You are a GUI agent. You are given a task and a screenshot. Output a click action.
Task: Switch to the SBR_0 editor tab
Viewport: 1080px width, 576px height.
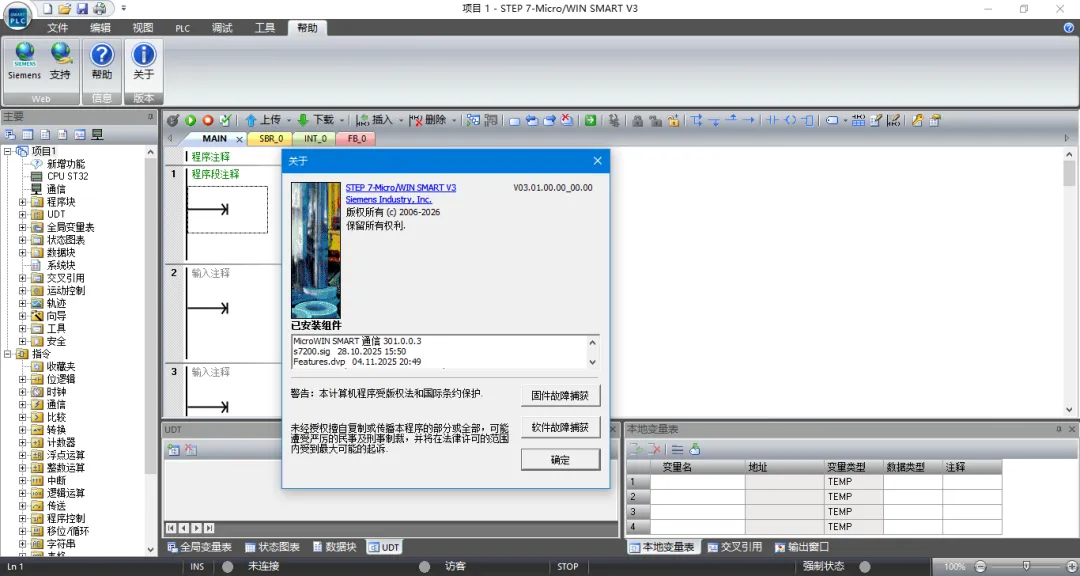pyautogui.click(x=271, y=138)
